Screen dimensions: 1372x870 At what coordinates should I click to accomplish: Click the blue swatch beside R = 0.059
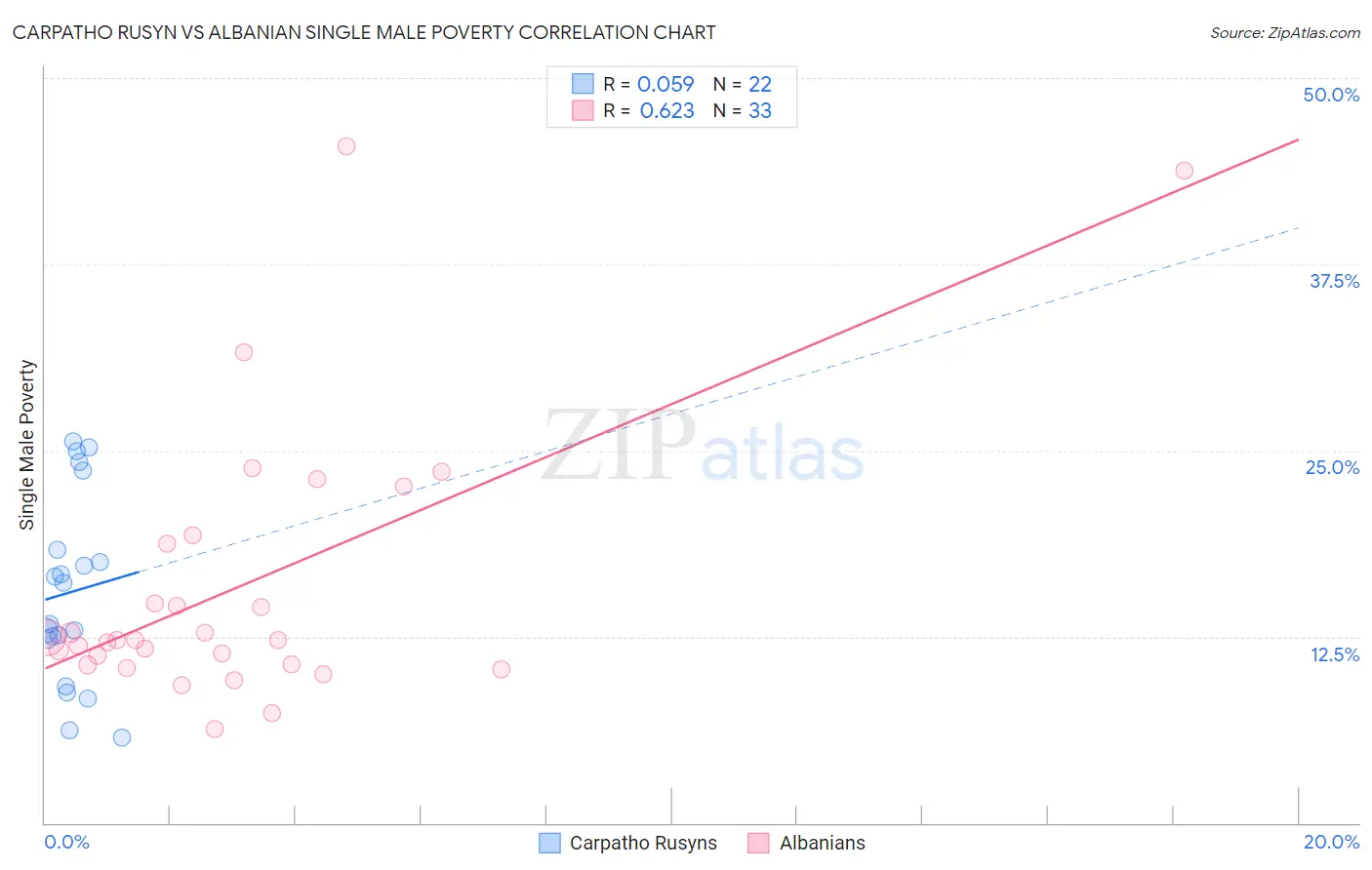tap(583, 84)
